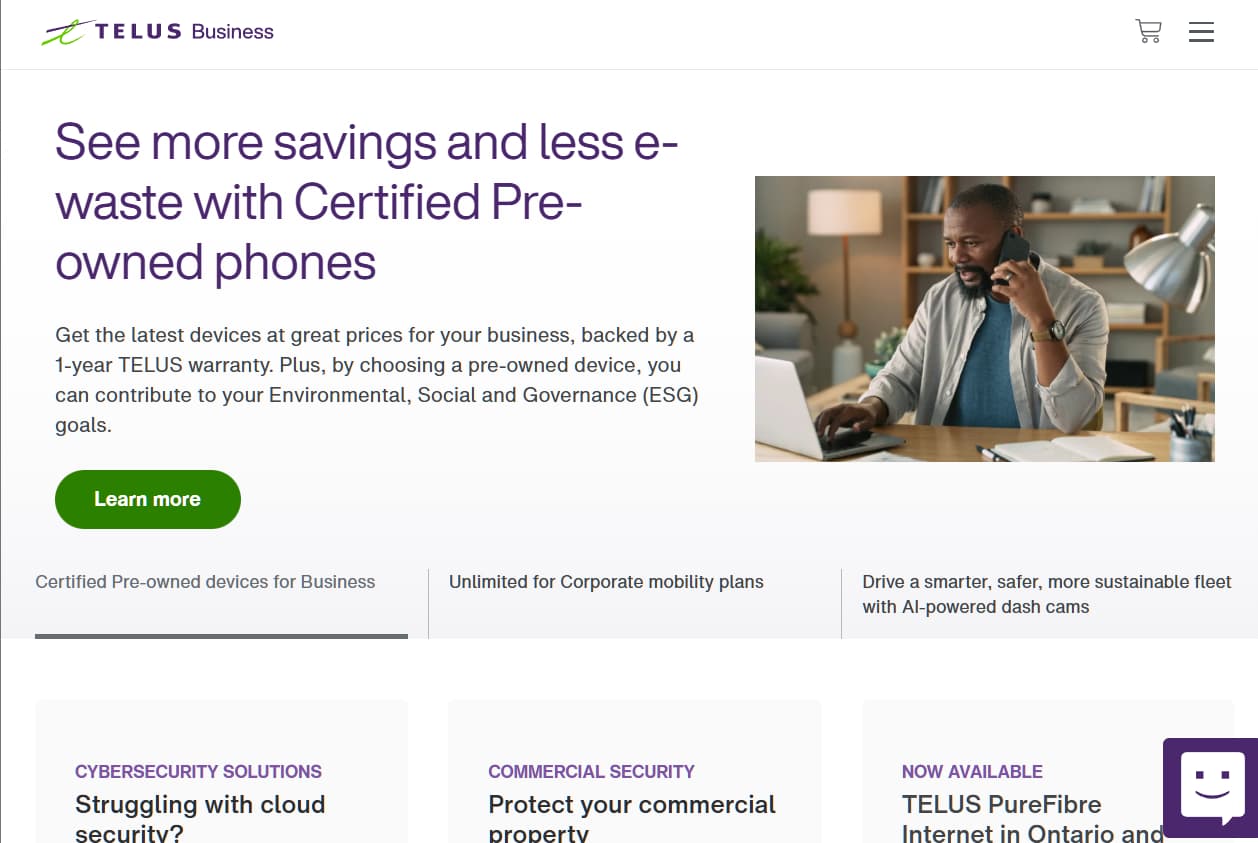Show the AI-powered dash cams slide tab
Image resolution: width=1258 pixels, height=843 pixels.
tap(1046, 594)
